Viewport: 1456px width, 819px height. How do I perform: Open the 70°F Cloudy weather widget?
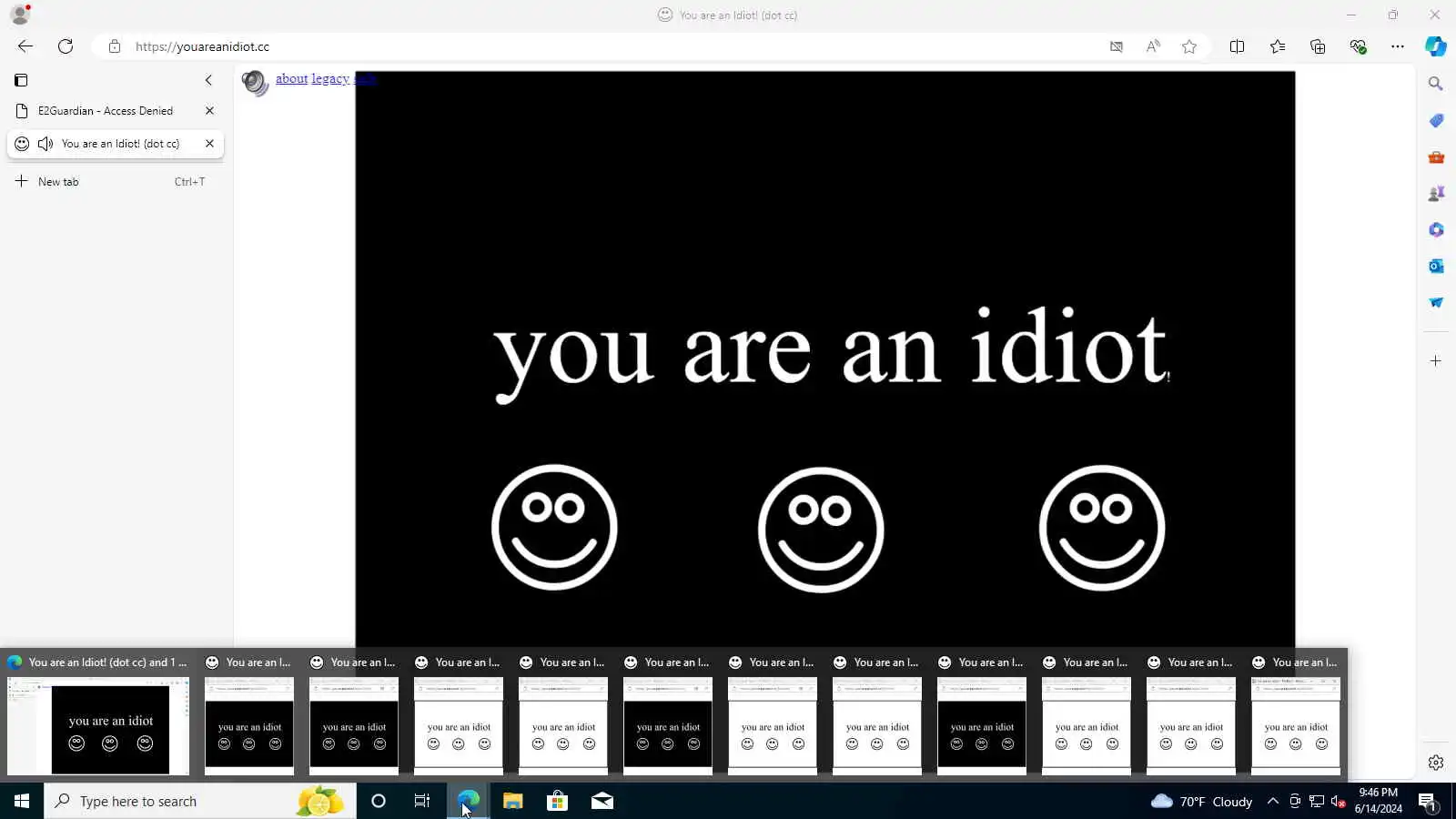click(1201, 801)
